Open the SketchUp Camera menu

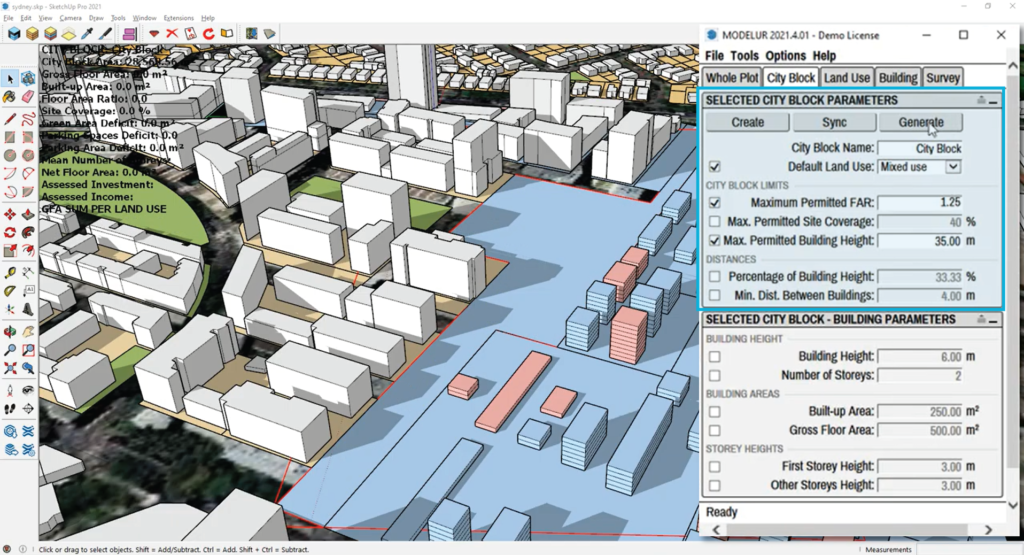pyautogui.click(x=71, y=18)
